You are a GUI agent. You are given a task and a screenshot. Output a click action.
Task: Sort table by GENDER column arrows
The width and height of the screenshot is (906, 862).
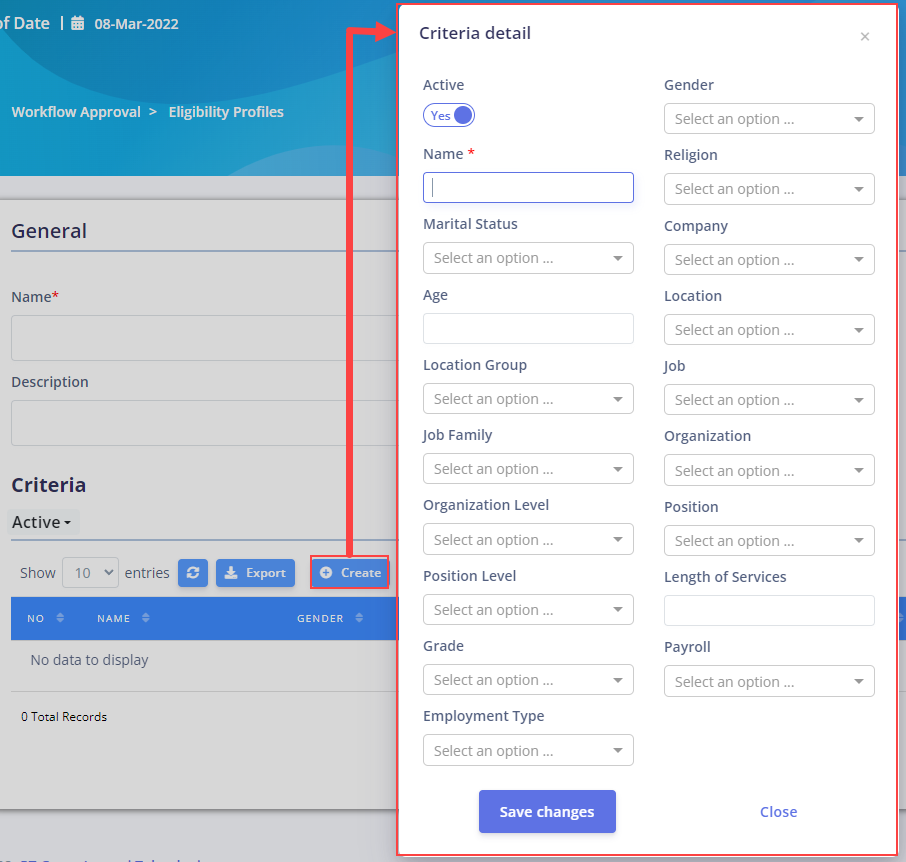pyautogui.click(x=359, y=618)
